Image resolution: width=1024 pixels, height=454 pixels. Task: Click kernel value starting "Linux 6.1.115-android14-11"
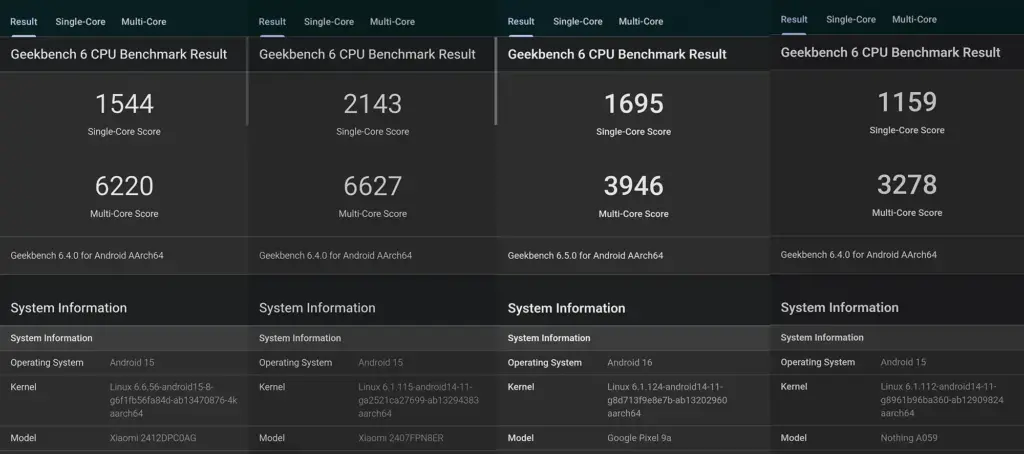(419, 400)
